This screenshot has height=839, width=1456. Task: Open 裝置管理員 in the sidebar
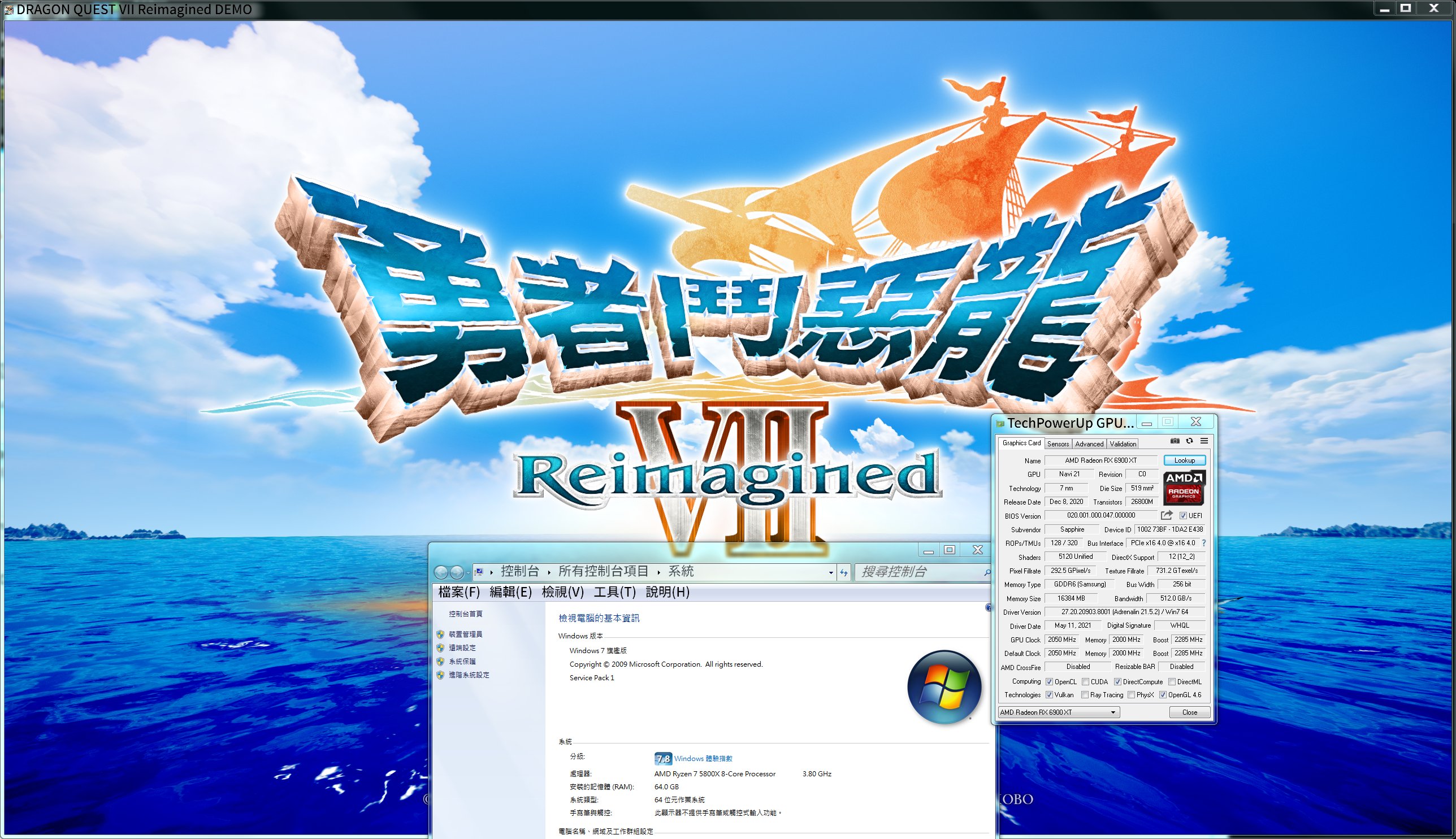click(x=465, y=634)
